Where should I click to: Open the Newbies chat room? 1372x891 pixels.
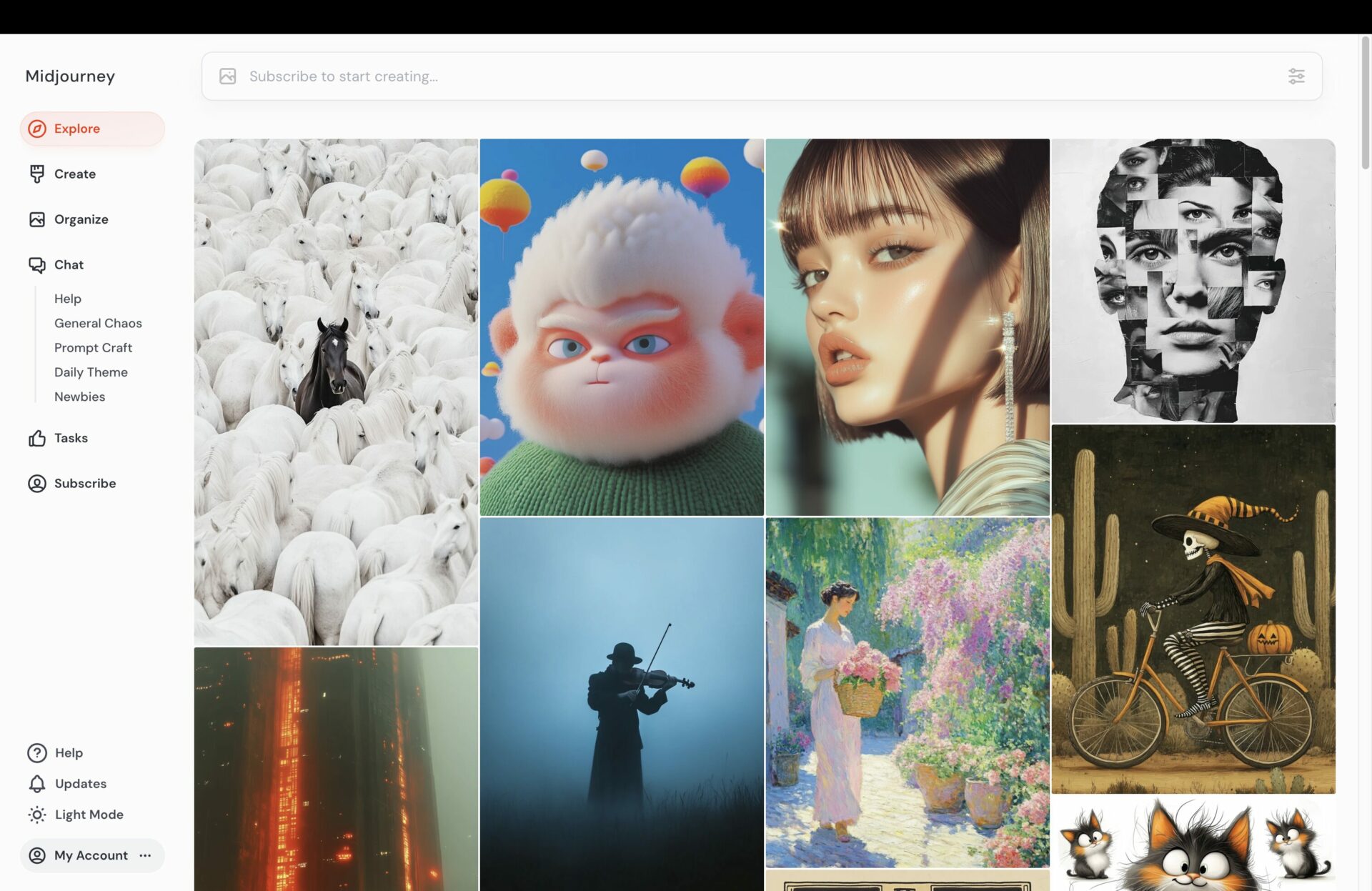[79, 397]
